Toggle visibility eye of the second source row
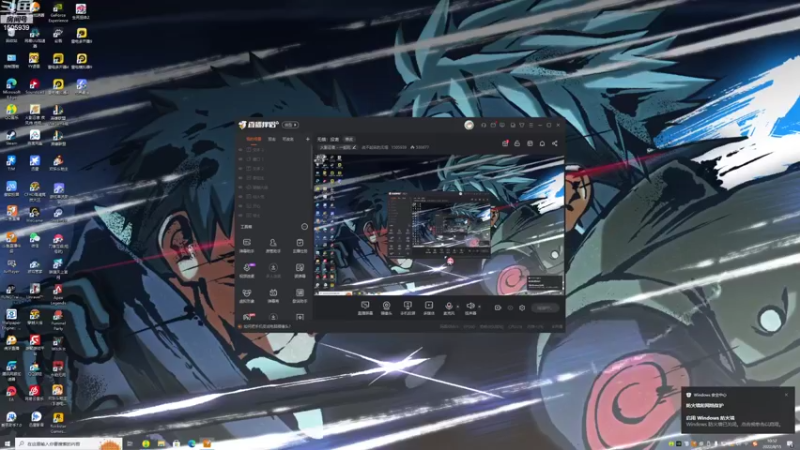This screenshot has width=800, height=450. click(x=241, y=159)
